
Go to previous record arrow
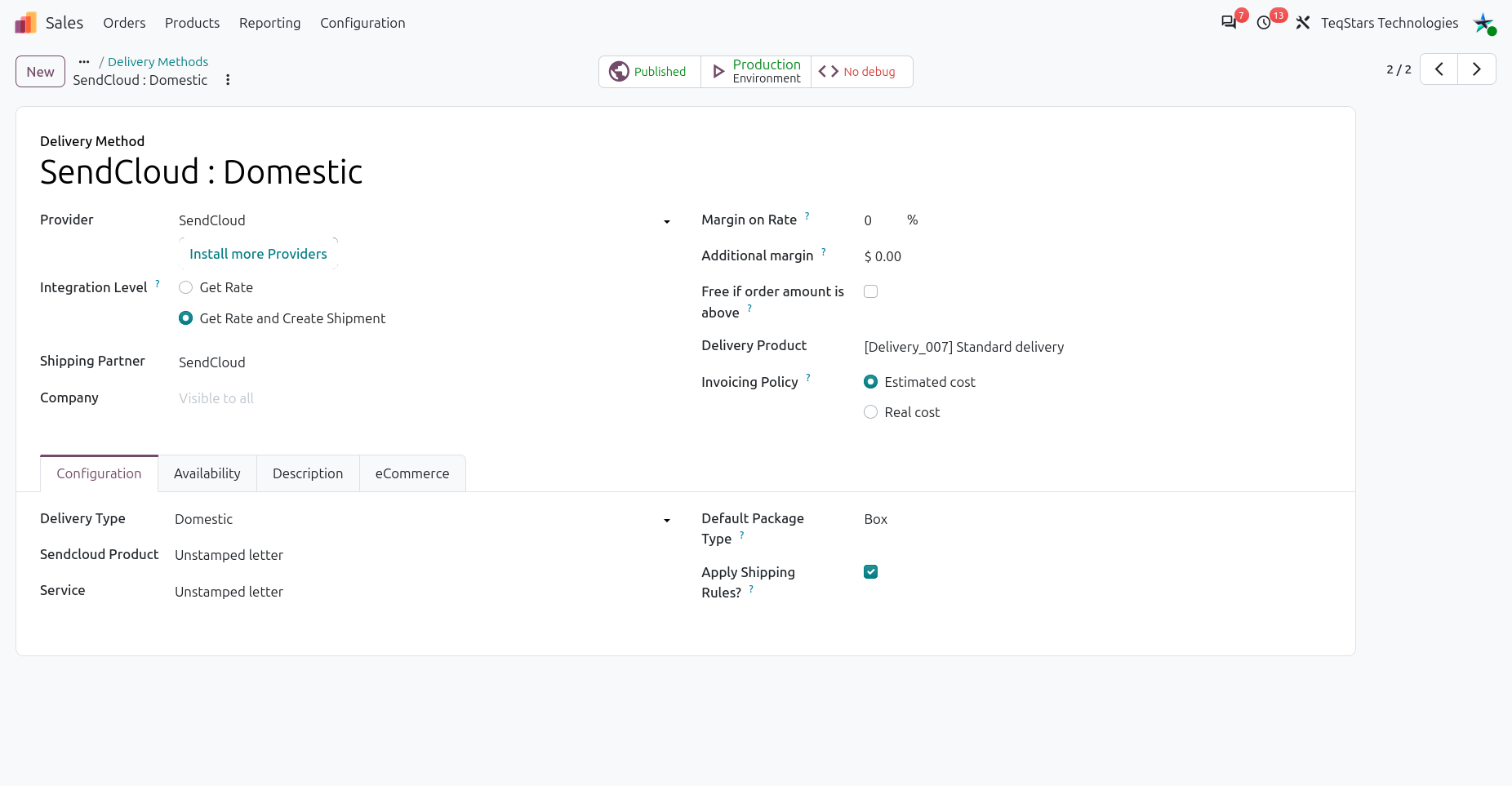click(x=1439, y=69)
